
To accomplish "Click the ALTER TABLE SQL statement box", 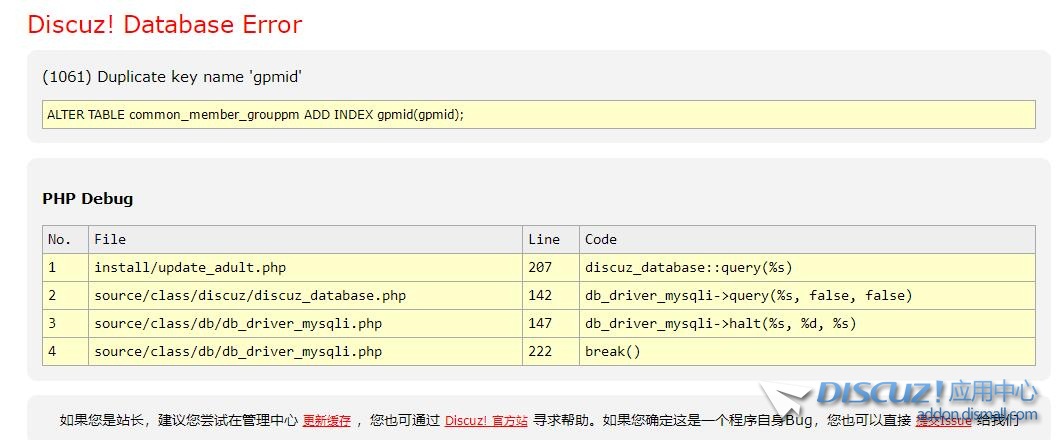I will coord(538,115).
